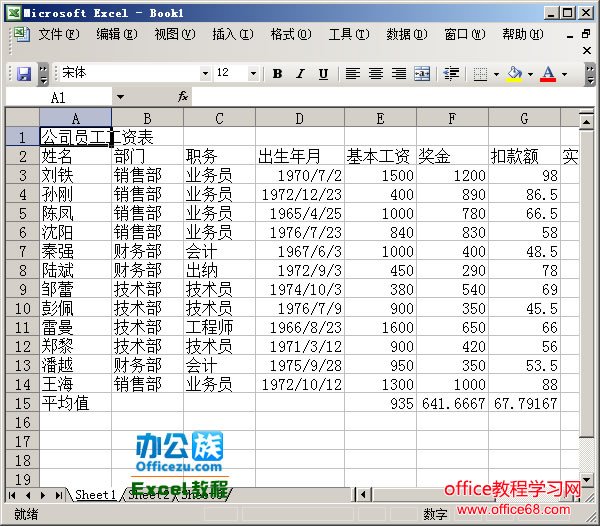Open the font name dropdown arrow
Screen dimensions: 600x526
click(205, 73)
